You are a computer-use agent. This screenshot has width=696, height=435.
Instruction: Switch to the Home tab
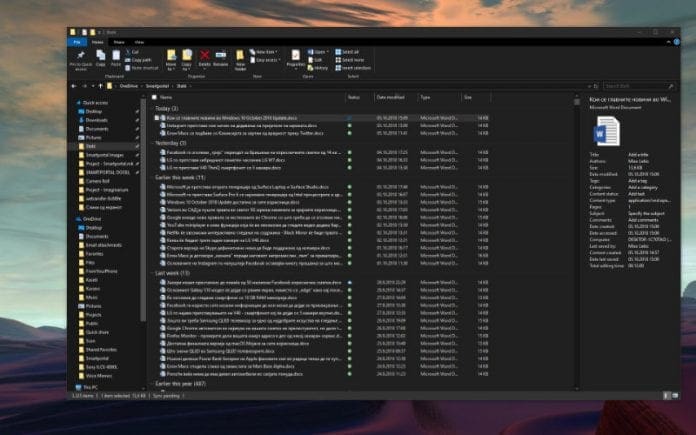click(98, 42)
